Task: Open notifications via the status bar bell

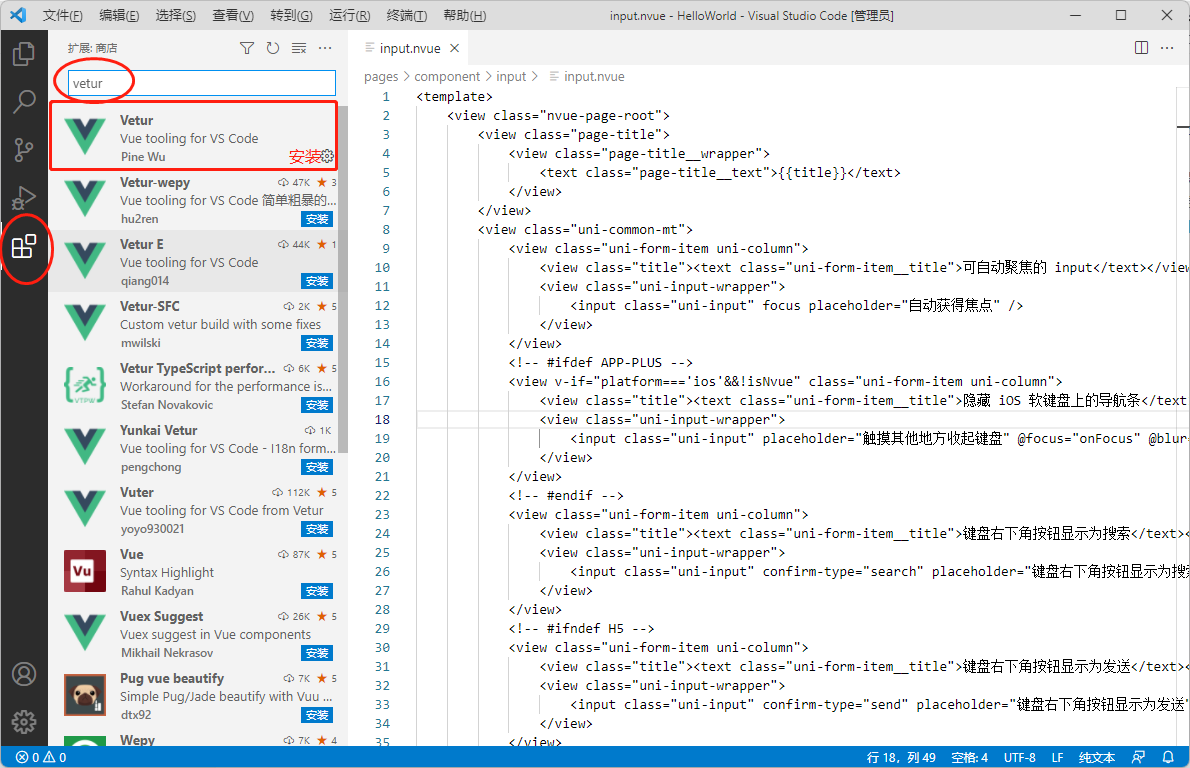Action: (1166, 757)
